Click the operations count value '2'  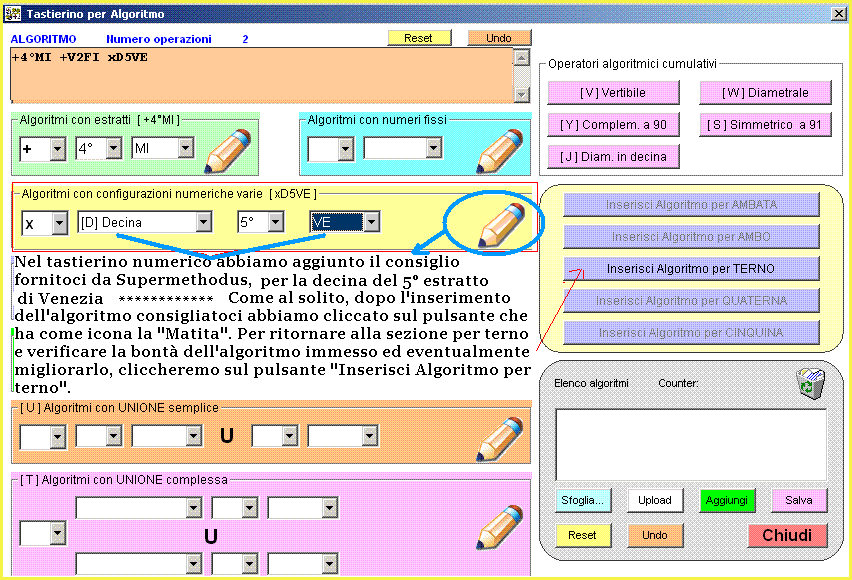click(245, 39)
